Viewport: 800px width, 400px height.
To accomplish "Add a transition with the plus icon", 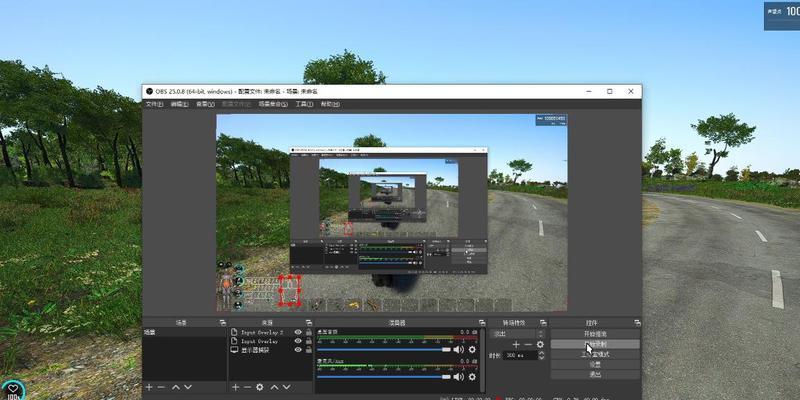I will click(516, 345).
